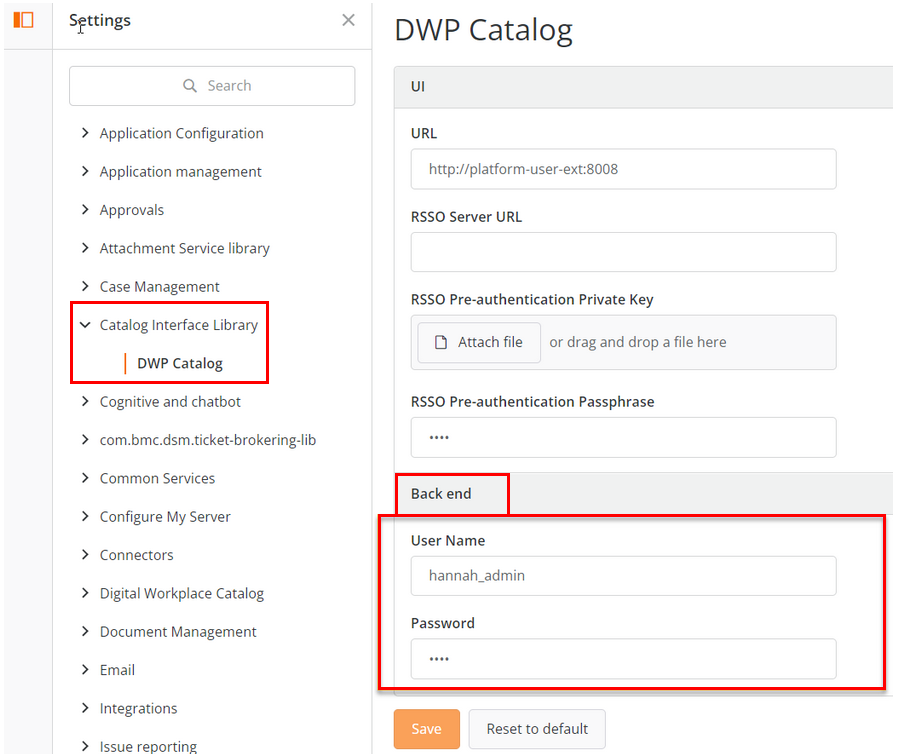
Task: Expand Cognitive and chatbot chevron
Action: 85,402
